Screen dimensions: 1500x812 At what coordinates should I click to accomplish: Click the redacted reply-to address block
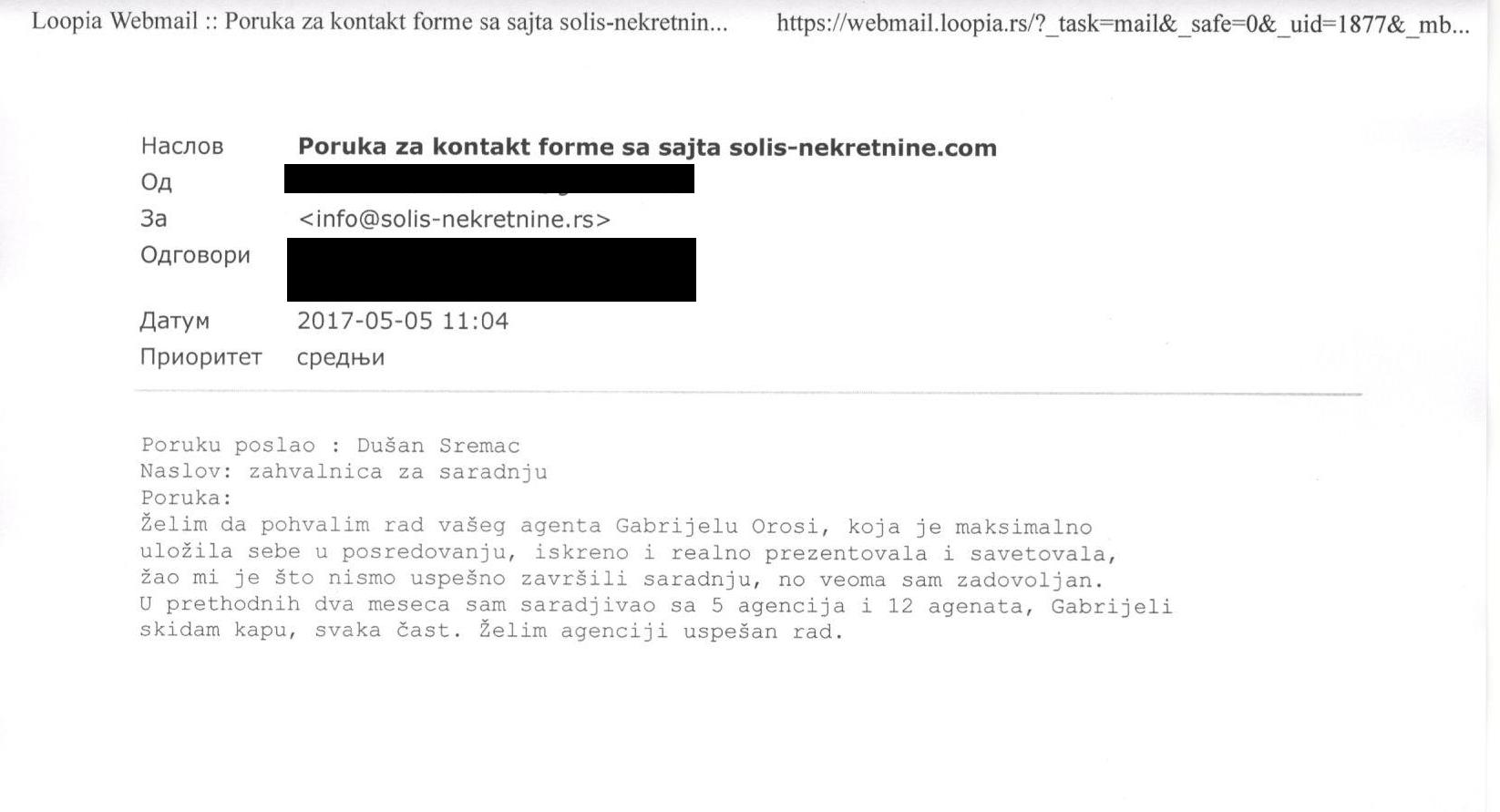click(491, 270)
